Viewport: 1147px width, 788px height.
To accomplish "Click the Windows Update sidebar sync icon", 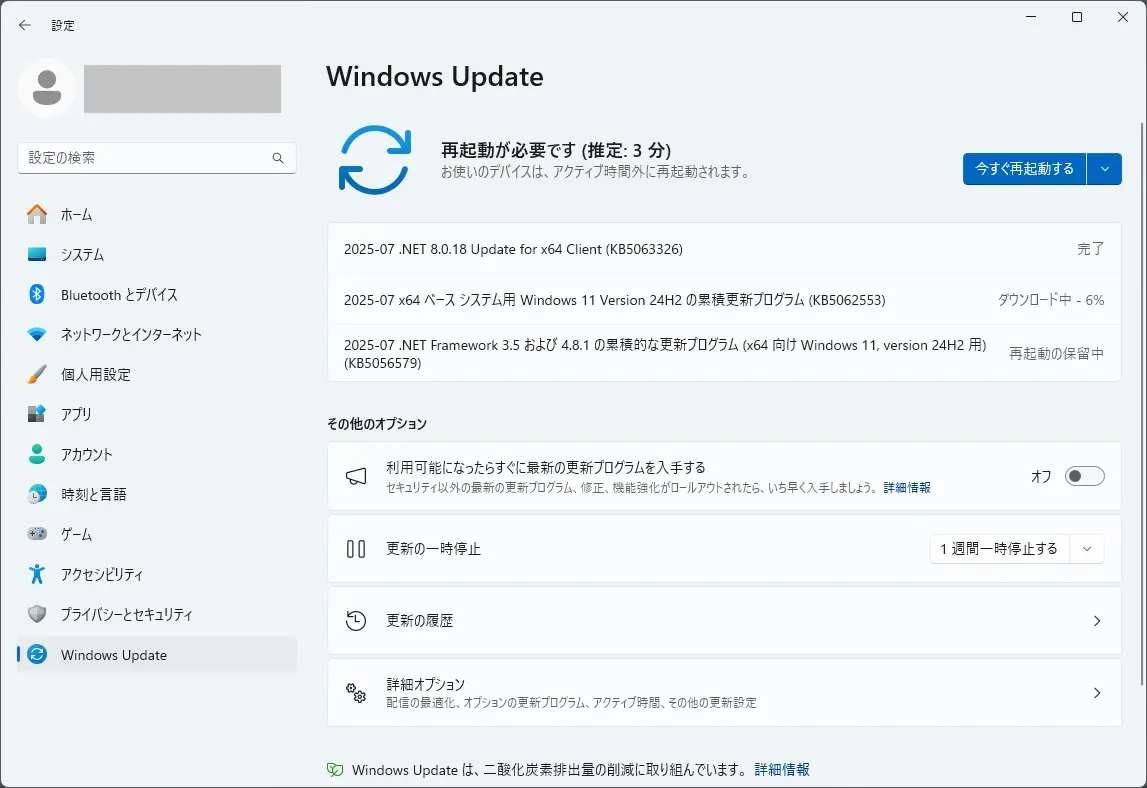I will (x=37, y=654).
